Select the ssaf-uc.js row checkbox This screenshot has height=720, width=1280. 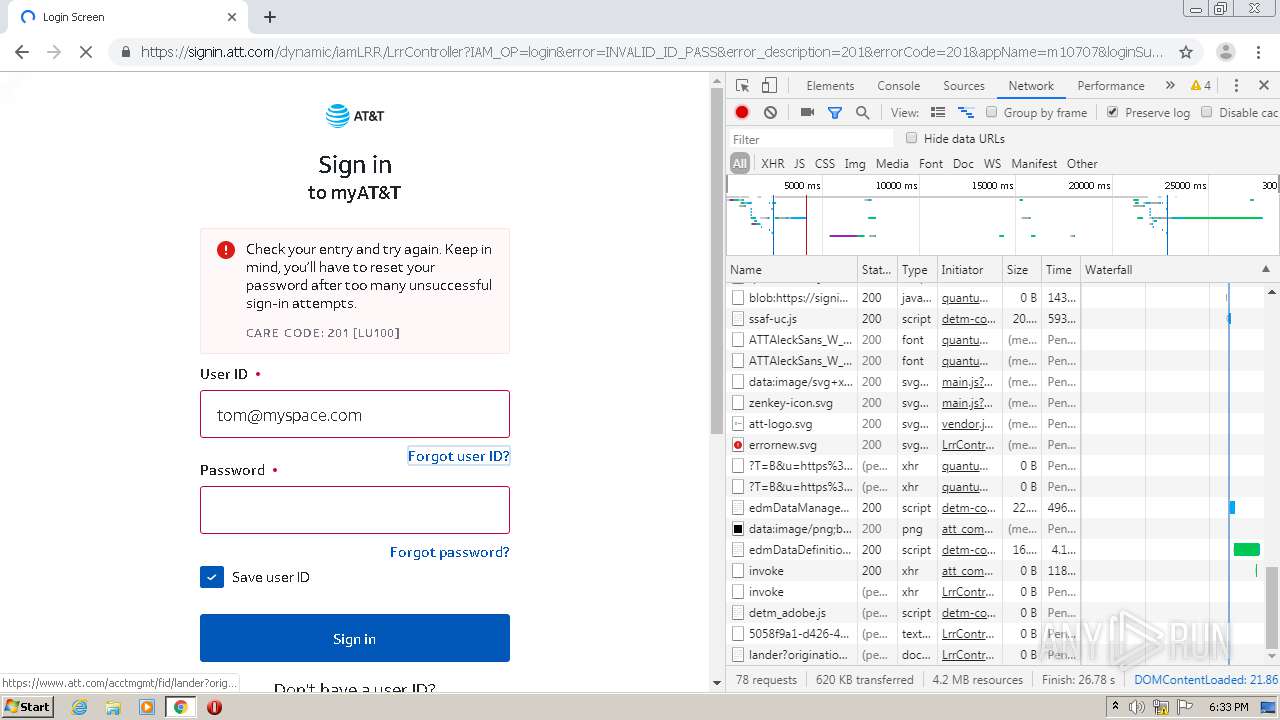pyautogui.click(x=738, y=319)
